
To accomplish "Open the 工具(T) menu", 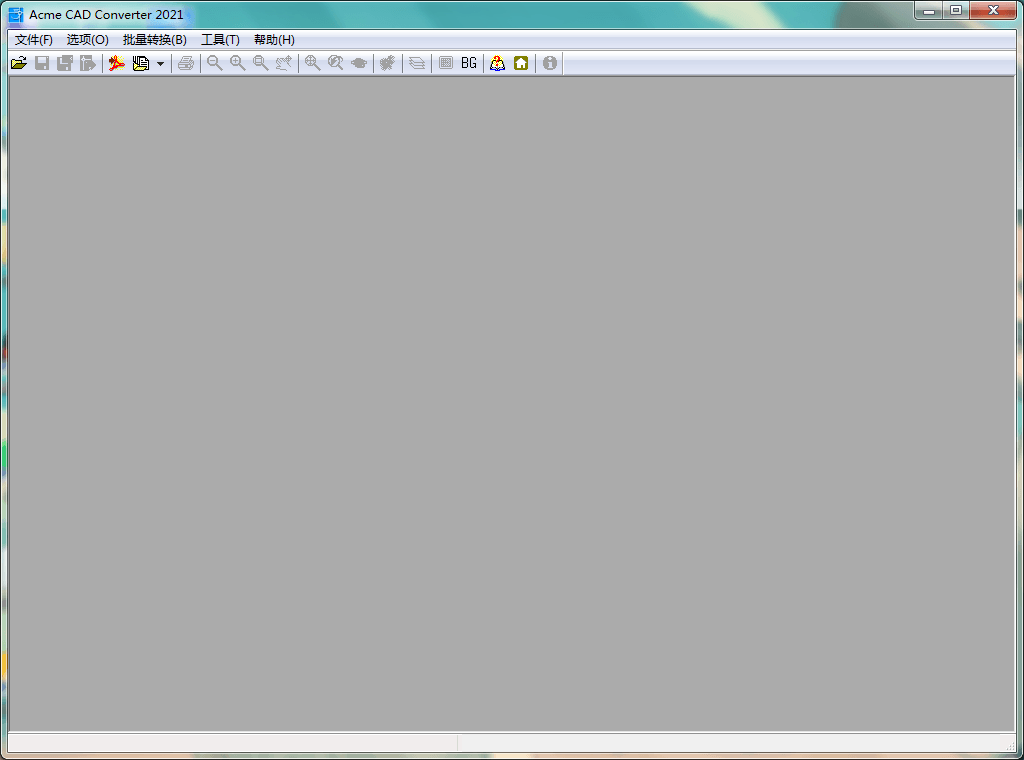I will tap(220, 40).
